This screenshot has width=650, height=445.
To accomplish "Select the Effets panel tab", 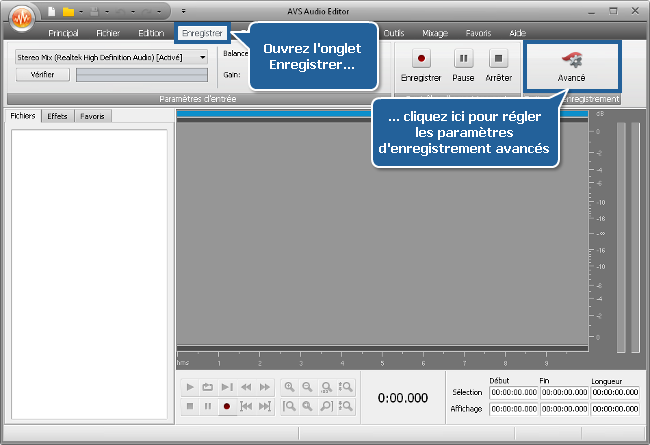I will (57, 116).
